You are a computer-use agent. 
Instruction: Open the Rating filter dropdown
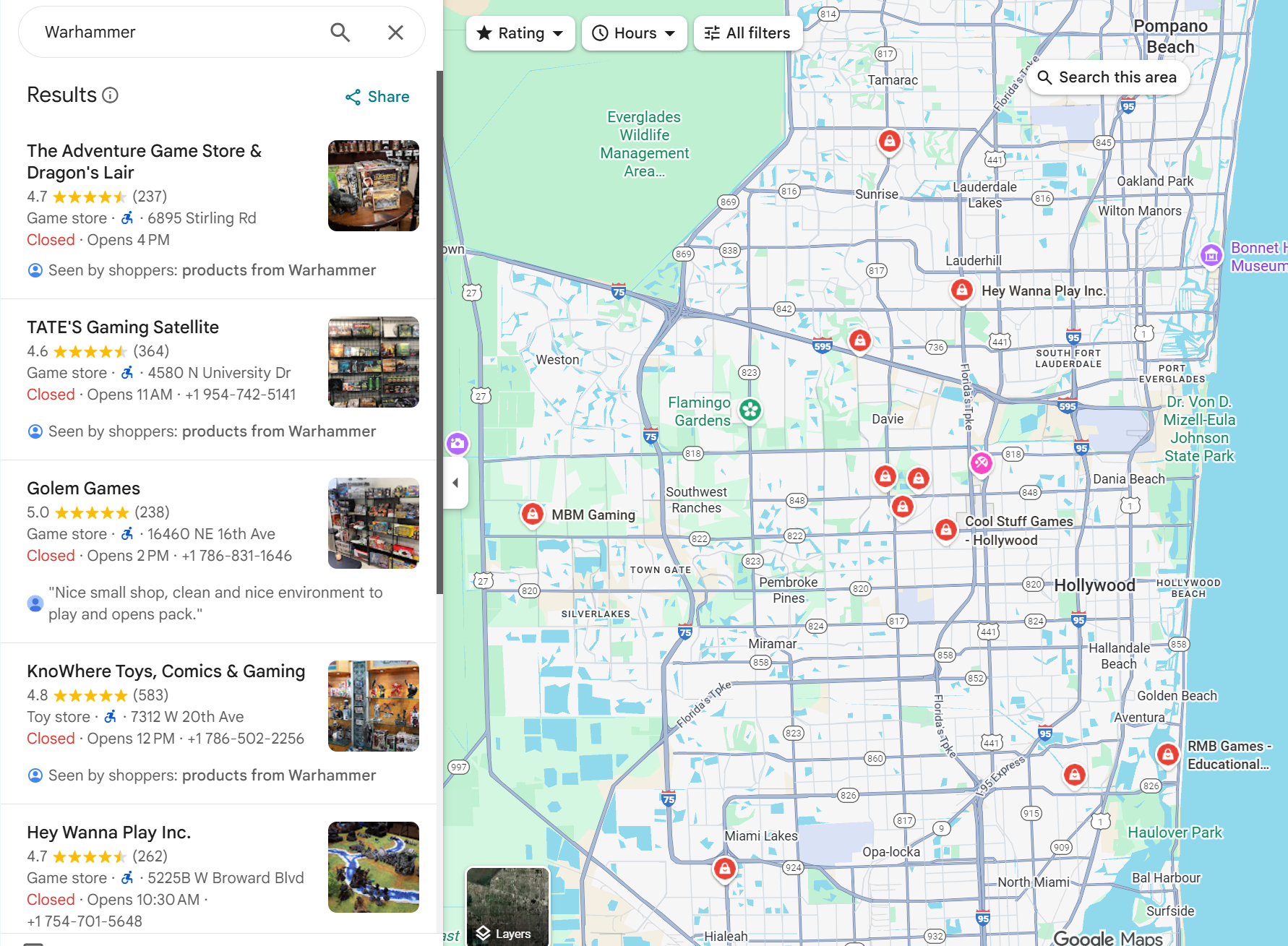click(x=520, y=33)
